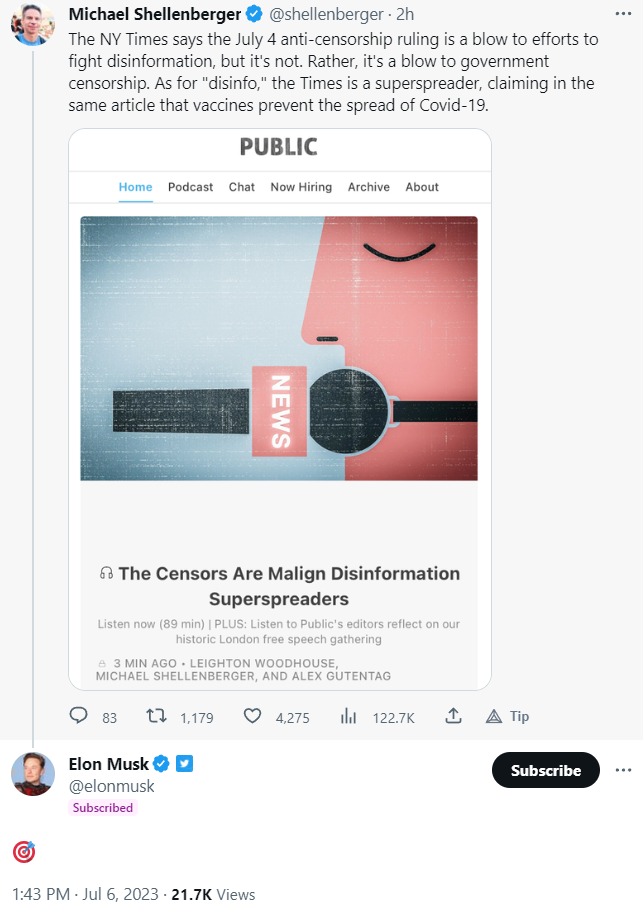Open the NEWS microphone article image
The image size is (643, 911).
pos(279,348)
